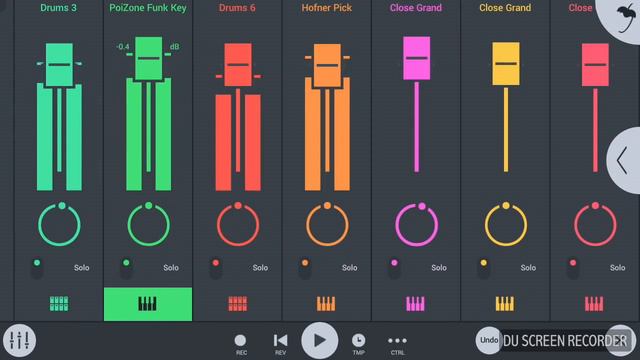Rewind with the REV button
Screen dimensions: 640x360
(280, 344)
